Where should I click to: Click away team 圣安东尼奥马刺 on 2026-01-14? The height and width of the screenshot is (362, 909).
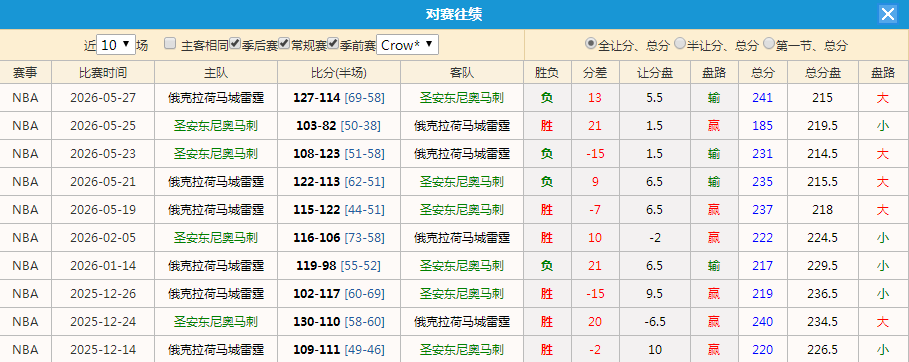click(x=461, y=266)
